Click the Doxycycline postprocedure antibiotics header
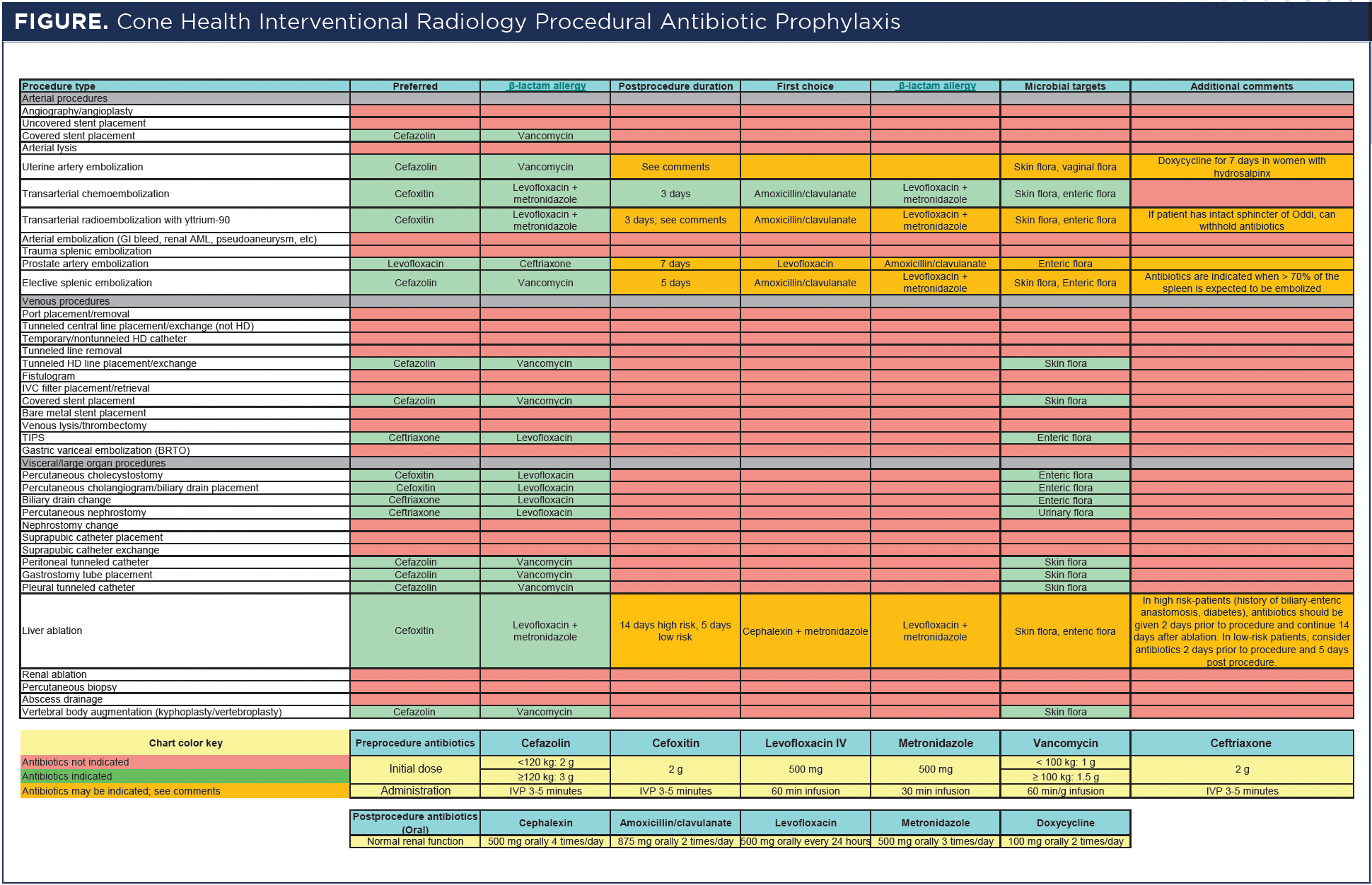 (x=1065, y=823)
